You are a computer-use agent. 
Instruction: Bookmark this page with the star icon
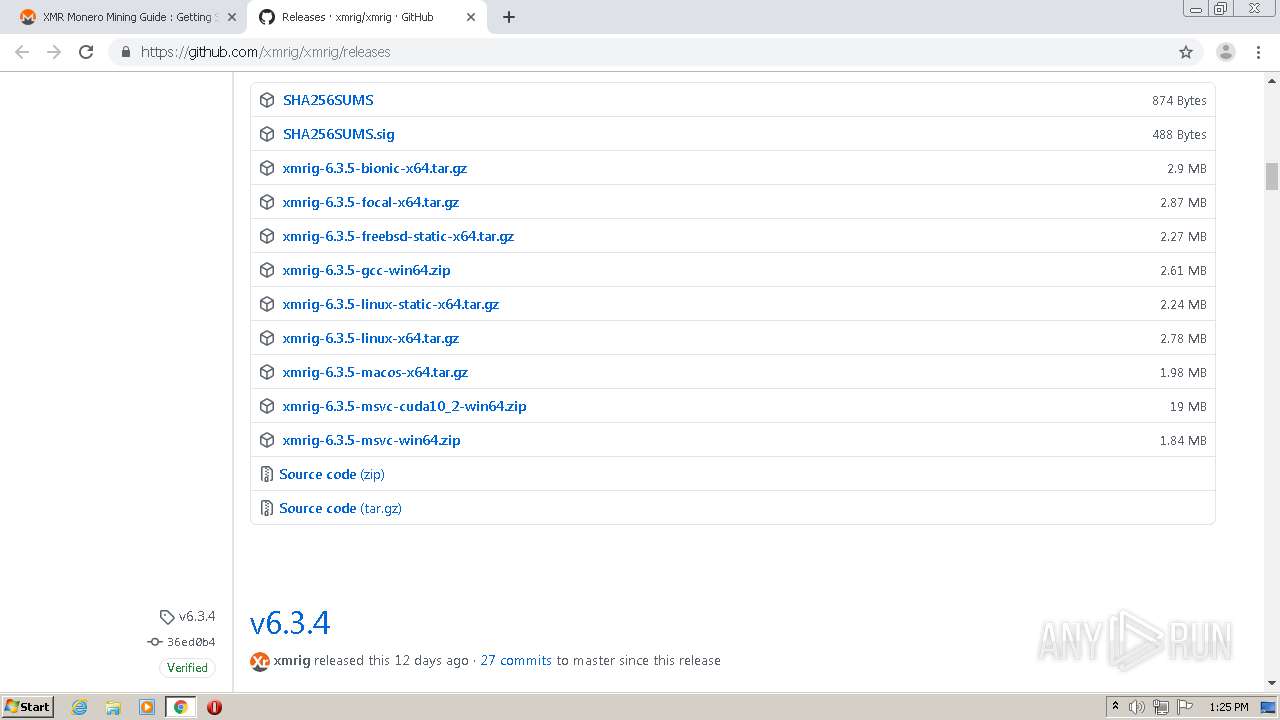[1186, 52]
